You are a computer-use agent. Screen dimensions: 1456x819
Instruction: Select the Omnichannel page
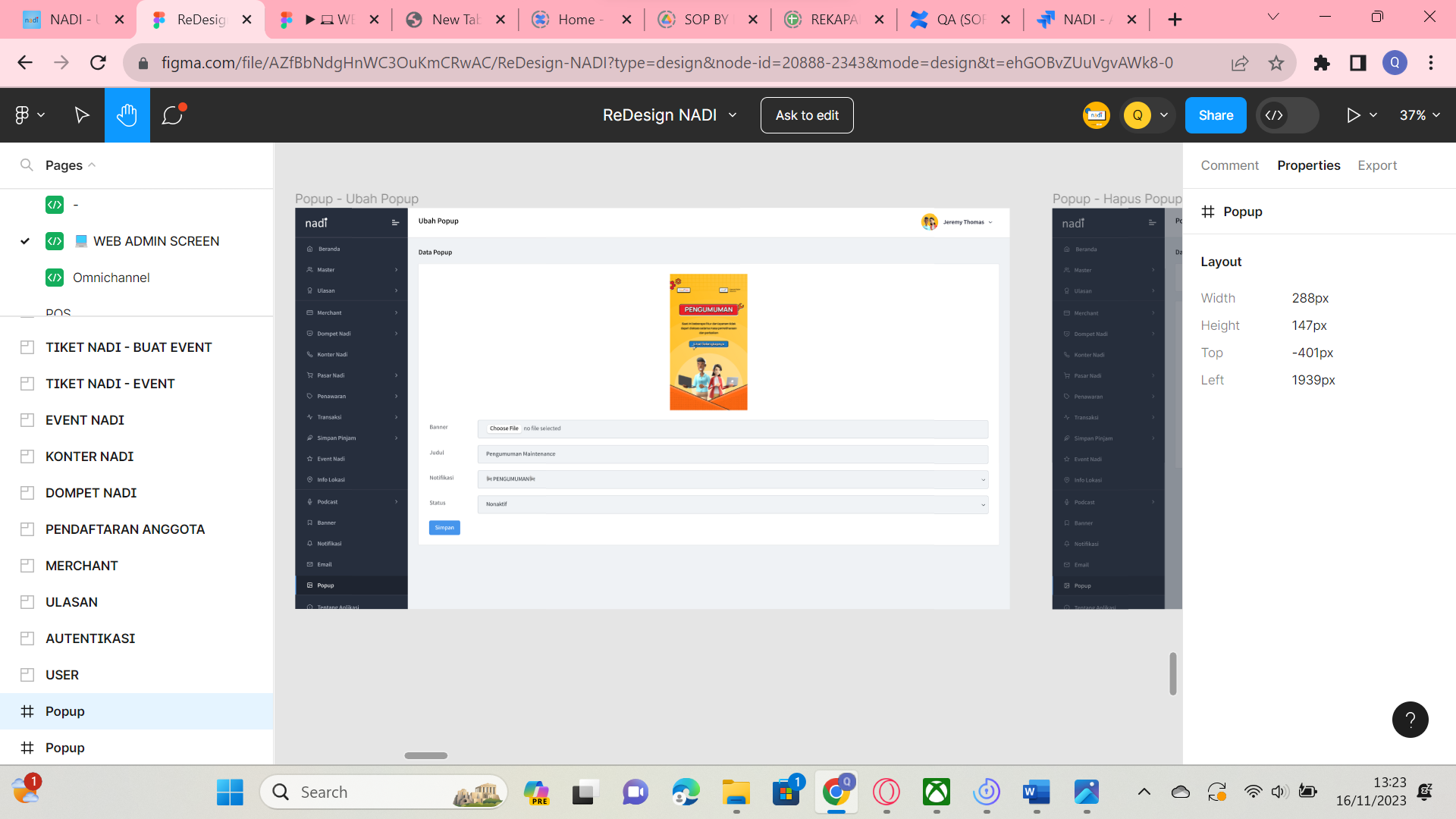click(x=111, y=278)
